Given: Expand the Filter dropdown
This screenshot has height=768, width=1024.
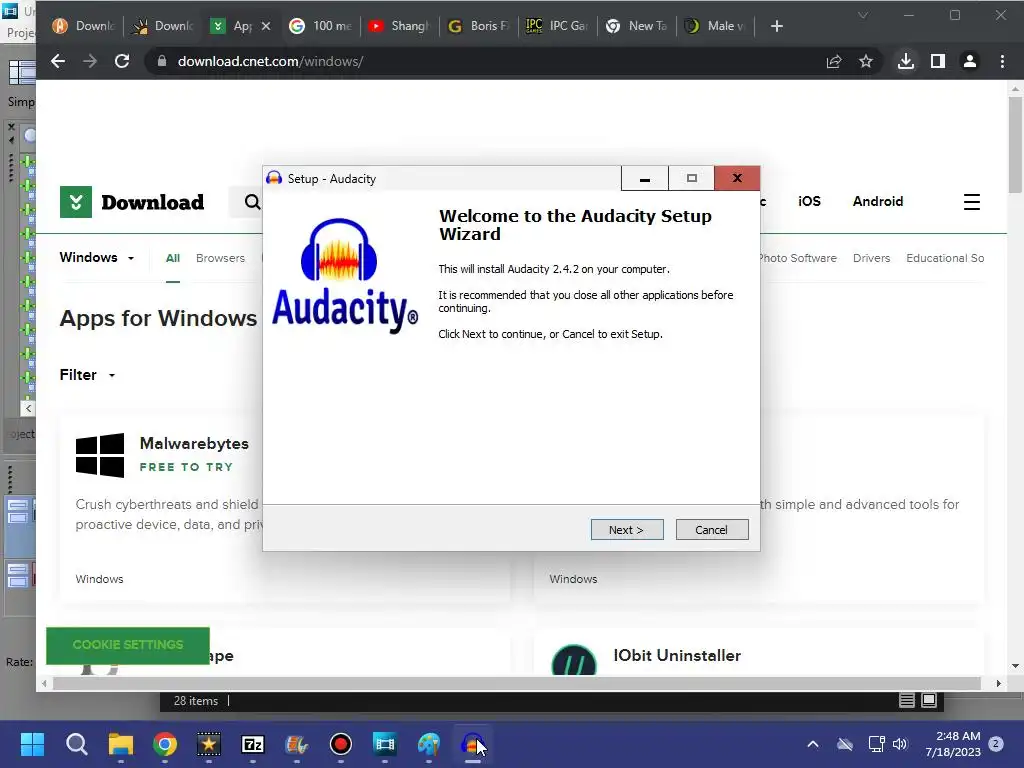Looking at the screenshot, I should 88,375.
